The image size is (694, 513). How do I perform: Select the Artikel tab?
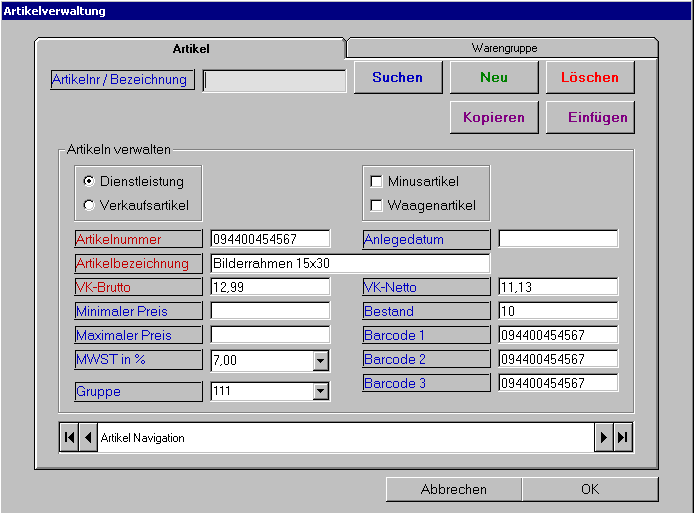coord(190,48)
